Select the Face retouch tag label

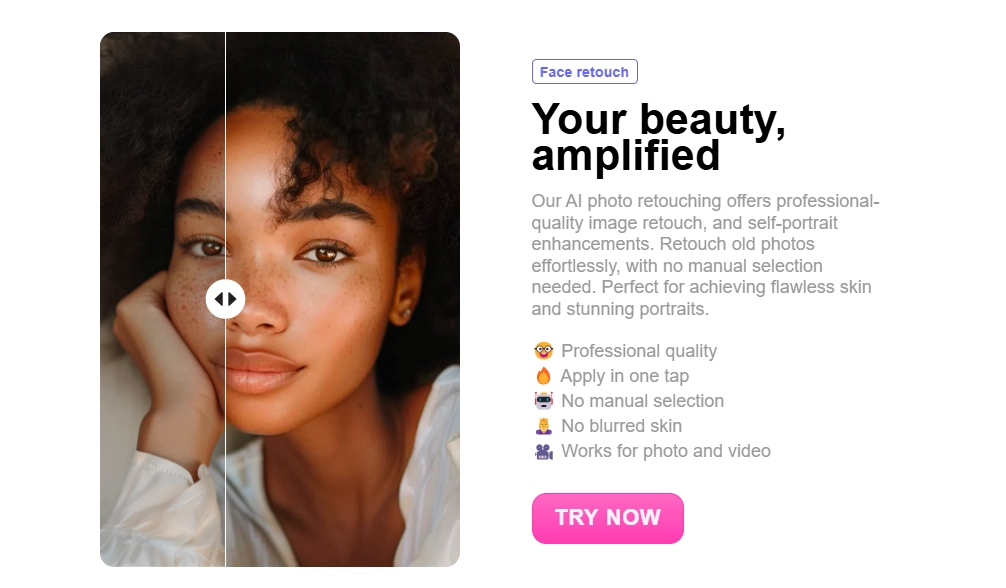584,72
